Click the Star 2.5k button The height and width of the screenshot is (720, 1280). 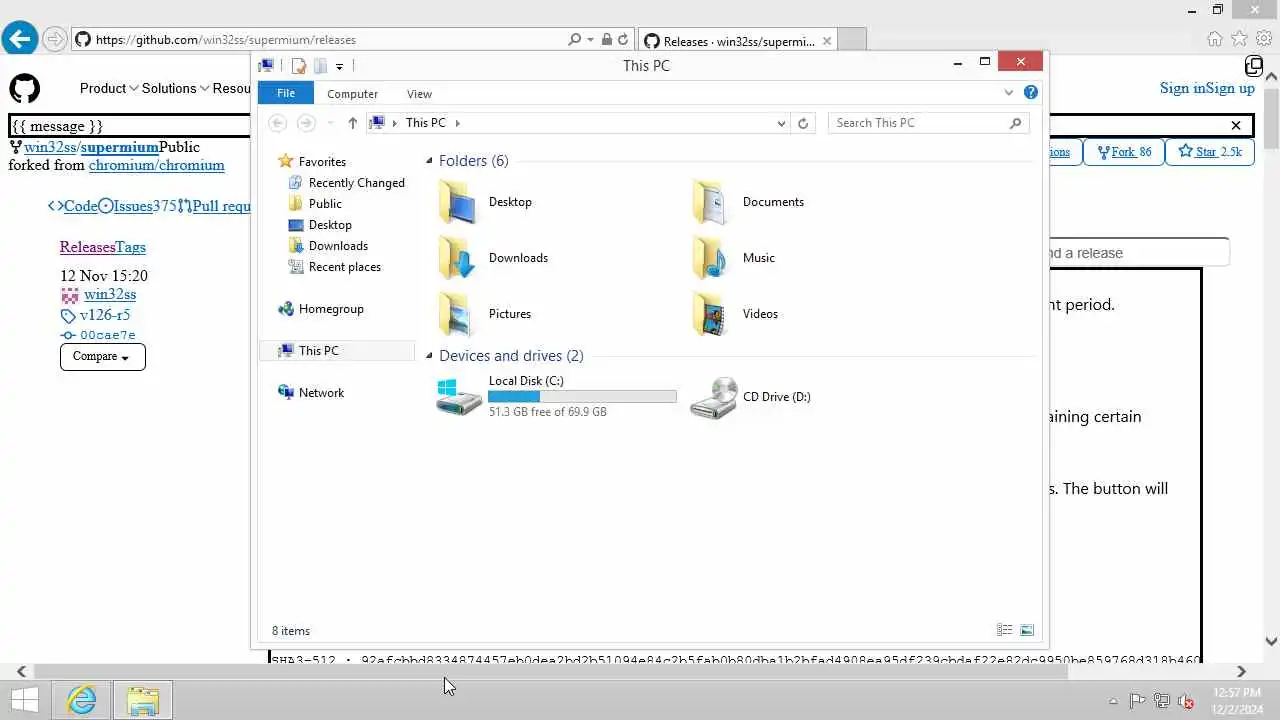(1209, 152)
